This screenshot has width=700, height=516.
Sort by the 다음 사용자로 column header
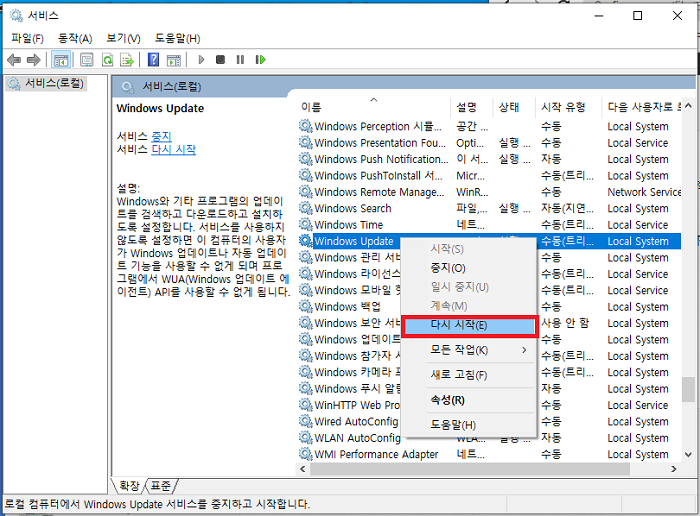tap(642, 107)
